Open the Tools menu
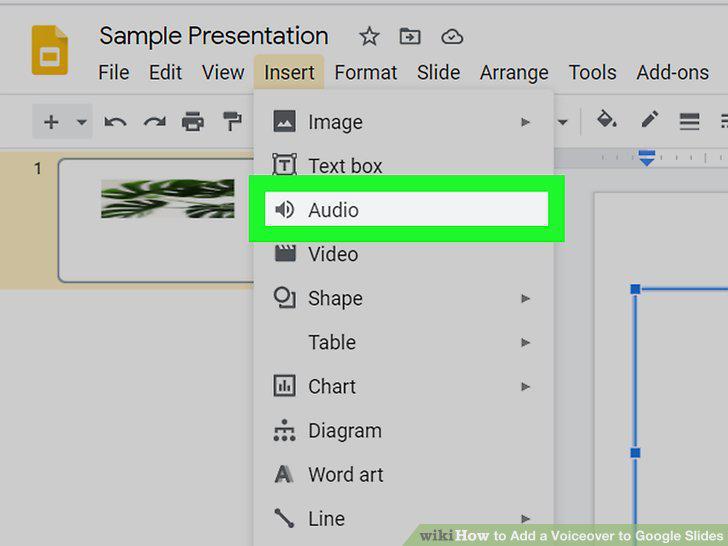 [592, 72]
